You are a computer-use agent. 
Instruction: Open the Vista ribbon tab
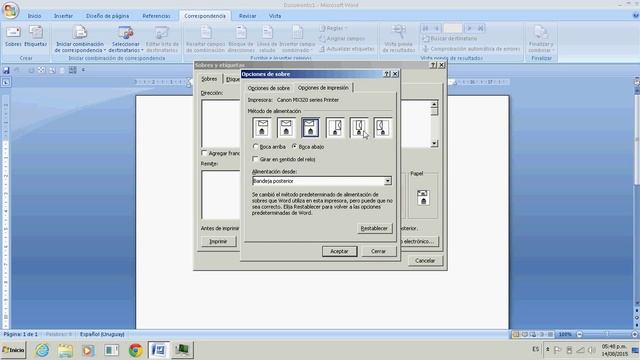275,16
